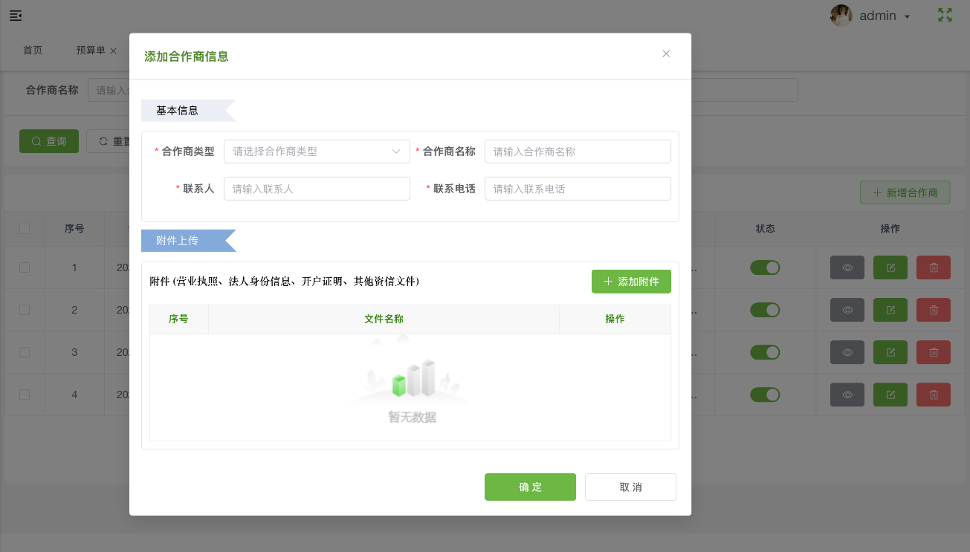Open the admin account dropdown
Viewport: 970px width, 552px height.
pyautogui.click(x=885, y=16)
